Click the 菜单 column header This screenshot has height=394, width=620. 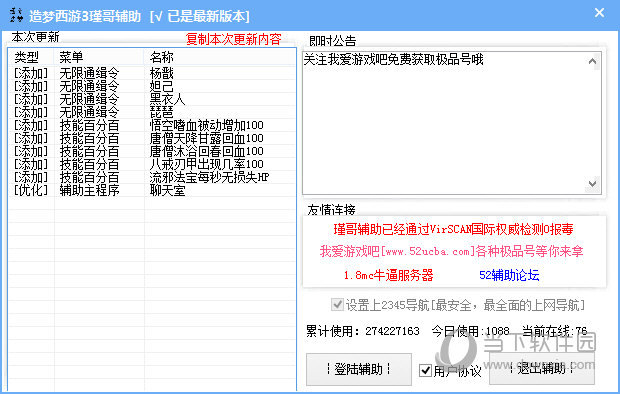pos(99,57)
